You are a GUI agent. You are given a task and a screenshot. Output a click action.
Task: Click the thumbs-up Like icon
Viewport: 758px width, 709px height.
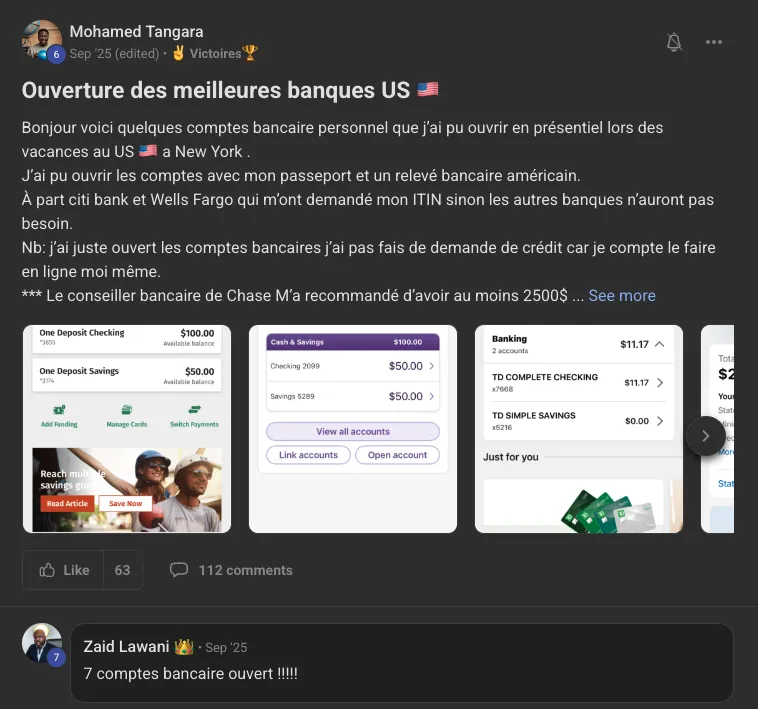[47, 570]
